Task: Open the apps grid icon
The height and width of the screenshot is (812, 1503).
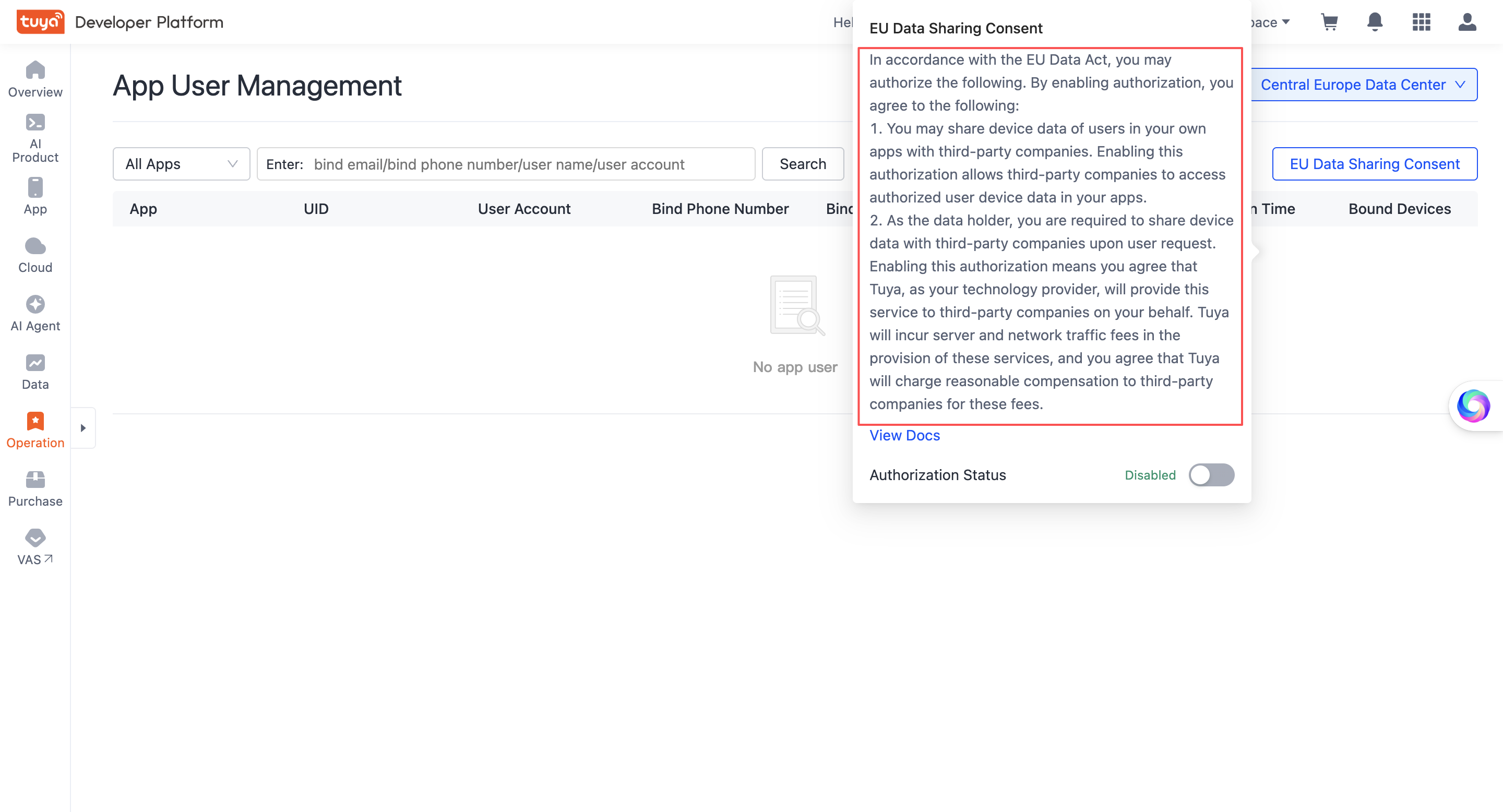Action: coord(1421,22)
